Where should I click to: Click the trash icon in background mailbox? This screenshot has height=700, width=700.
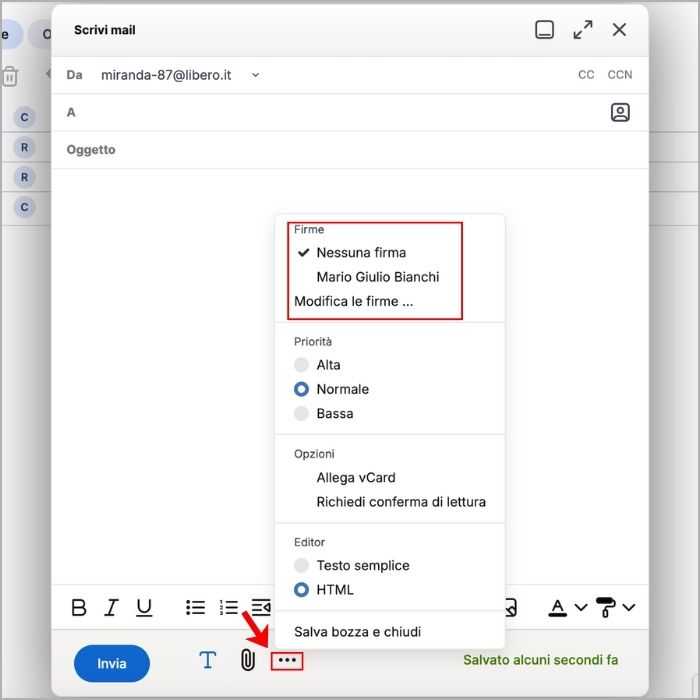pos(10,76)
